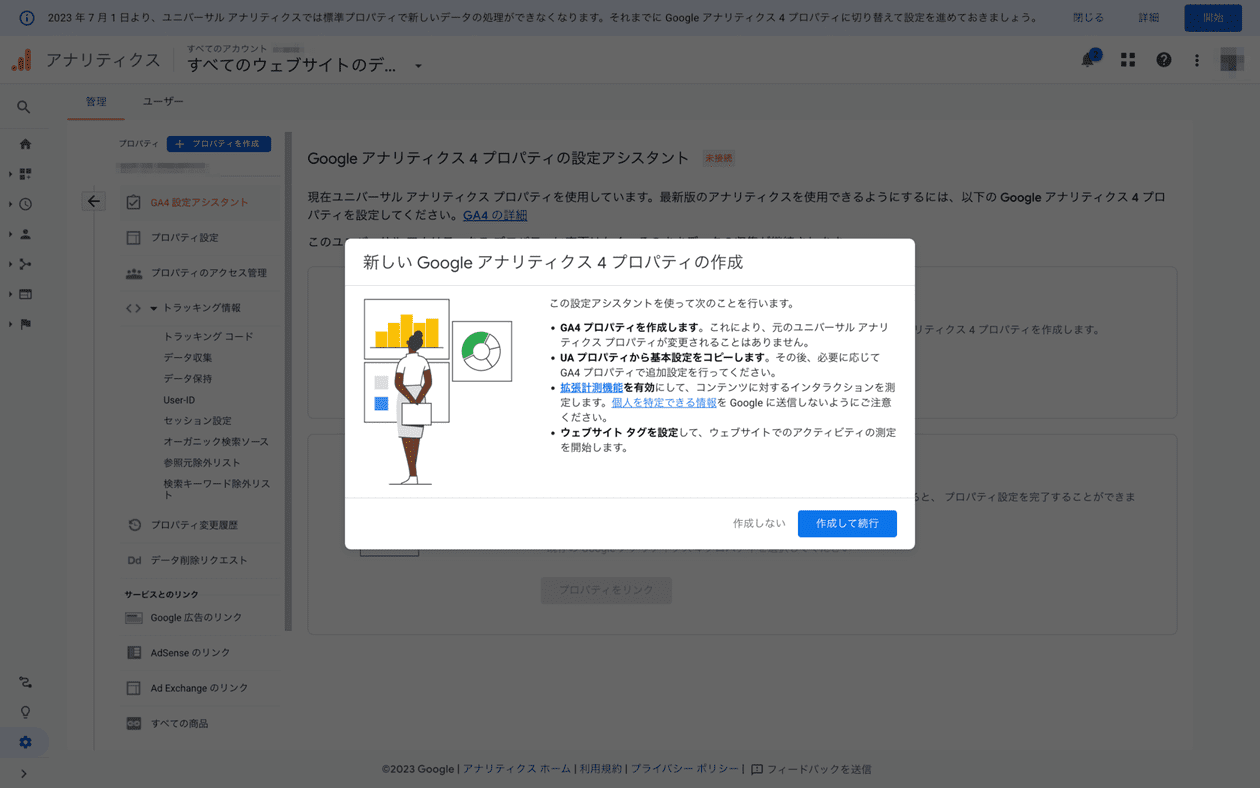Image resolution: width=1260 pixels, height=788 pixels.
Task: Select データ収集 item
Action: pos(188,358)
